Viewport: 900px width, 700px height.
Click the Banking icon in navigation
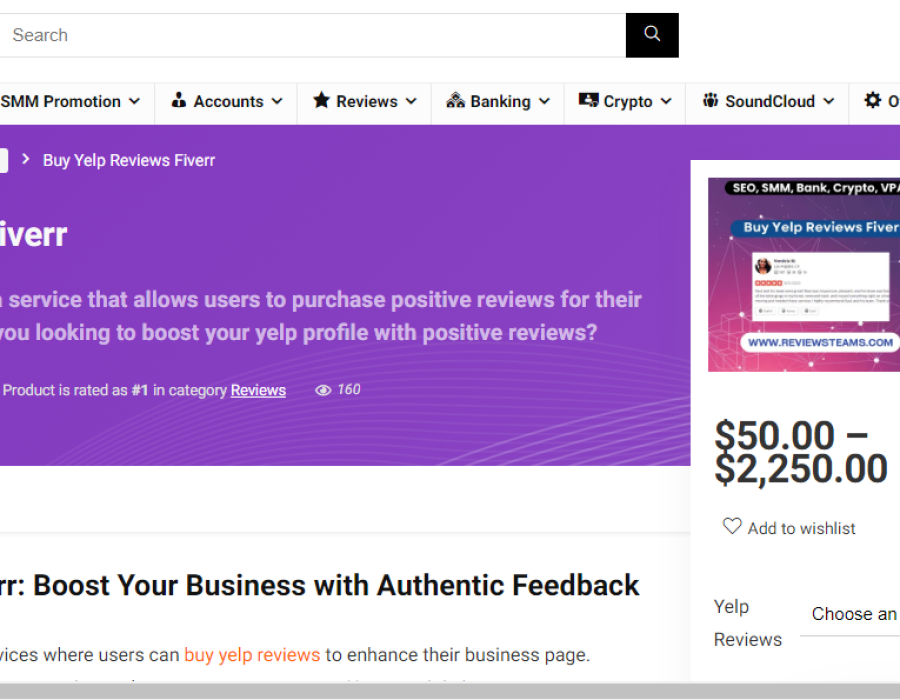click(x=455, y=101)
